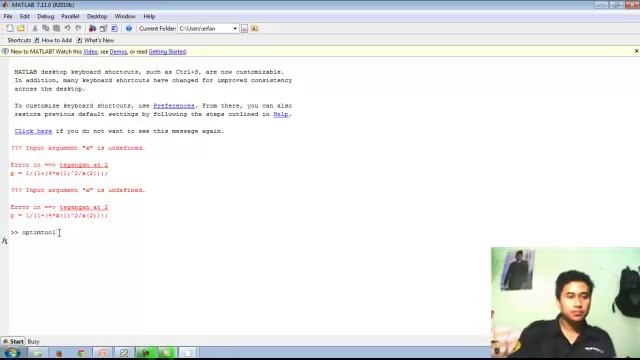Screen dimensions: 640x360
Task: Click the webcam video overlay
Action: tap(565, 302)
